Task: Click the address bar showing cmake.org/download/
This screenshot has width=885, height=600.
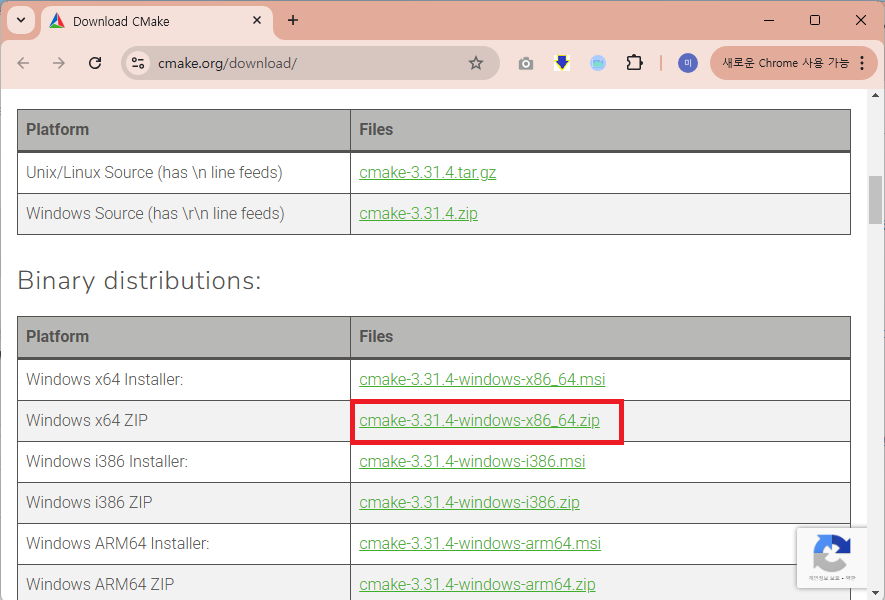Action: click(310, 63)
